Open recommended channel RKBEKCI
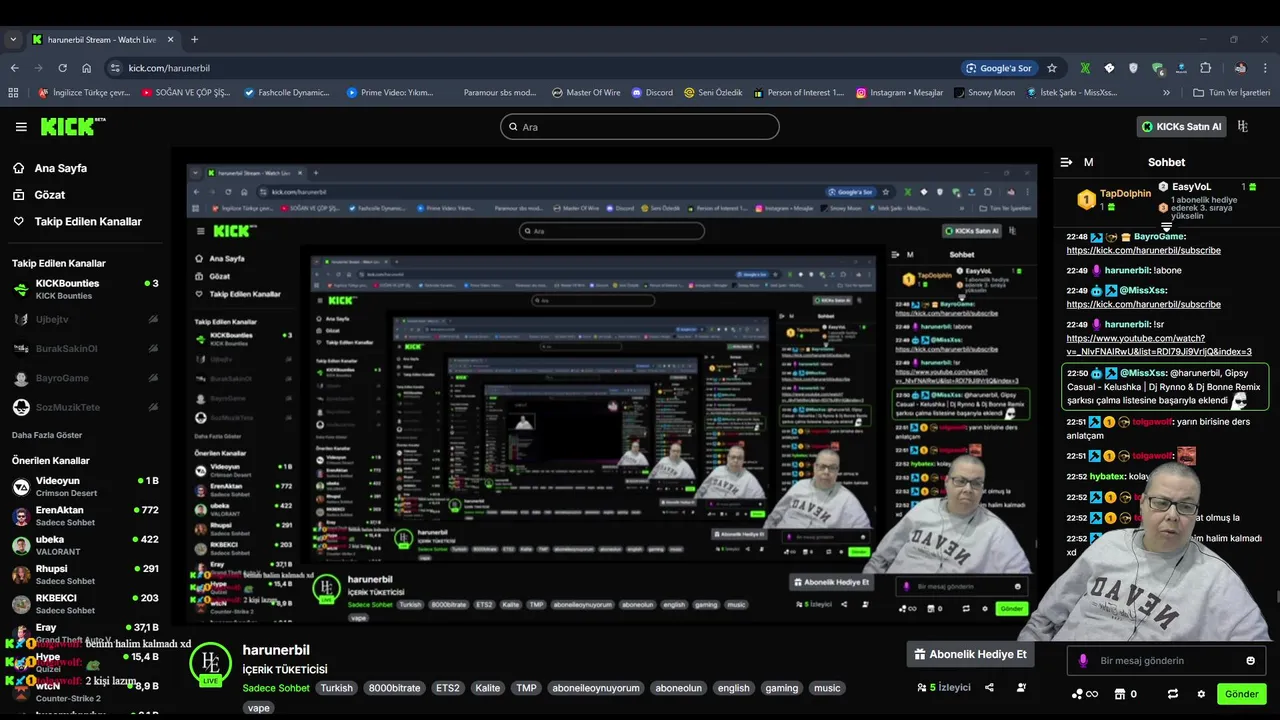This screenshot has width=1280, height=720. pyautogui.click(x=84, y=603)
